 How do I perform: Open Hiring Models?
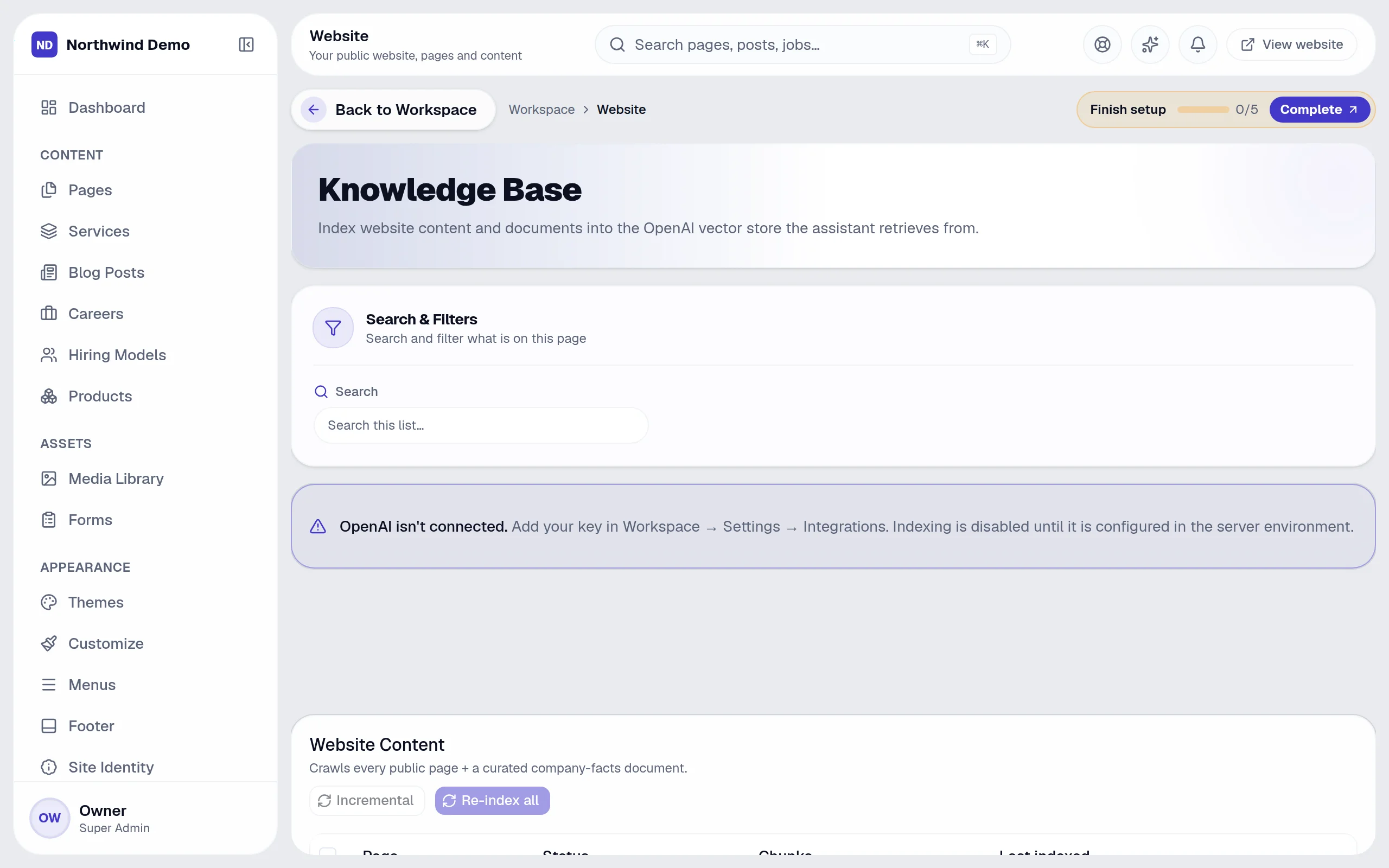[x=145, y=355]
